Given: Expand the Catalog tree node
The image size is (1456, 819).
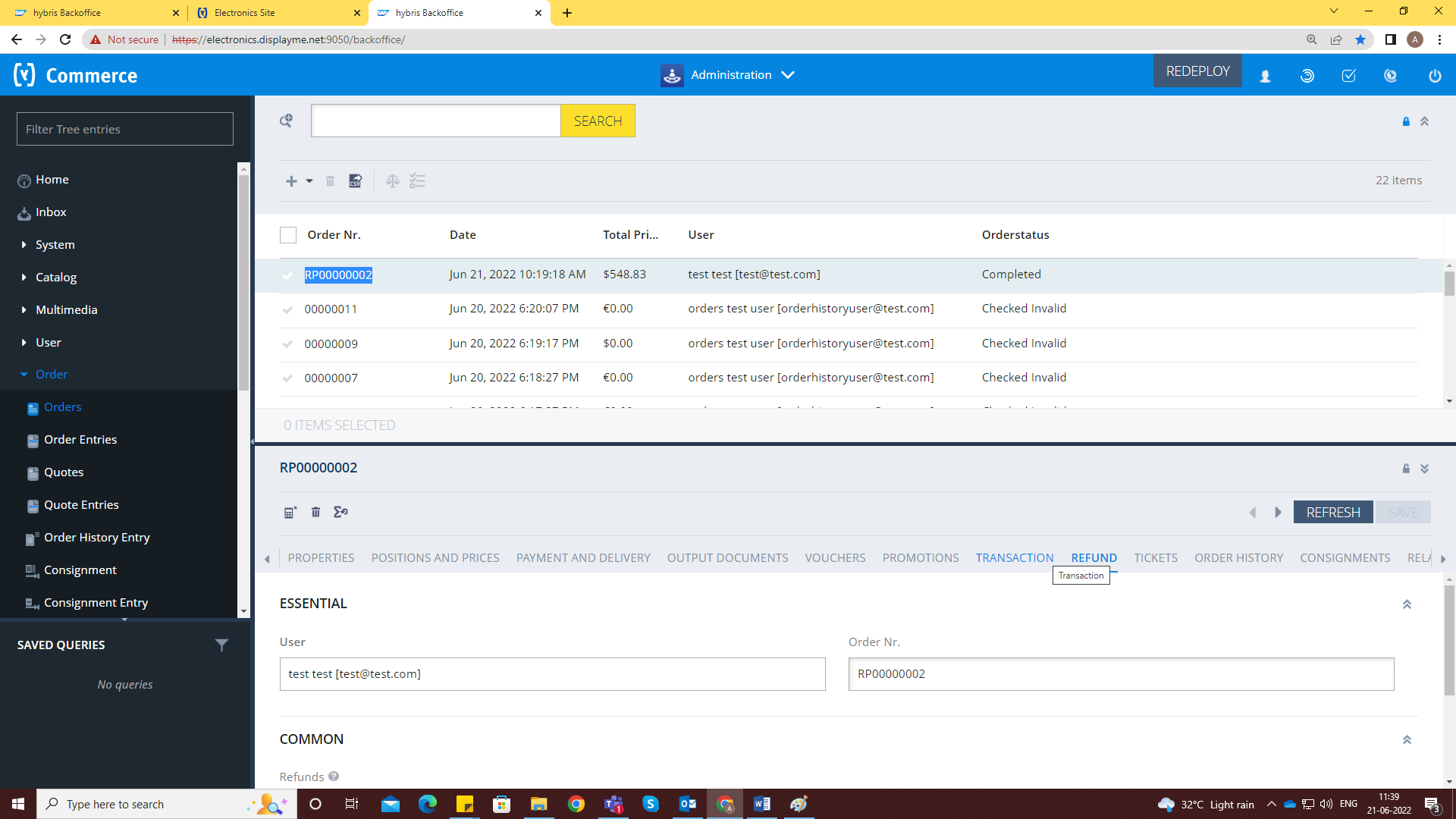Looking at the screenshot, I should (24, 278).
